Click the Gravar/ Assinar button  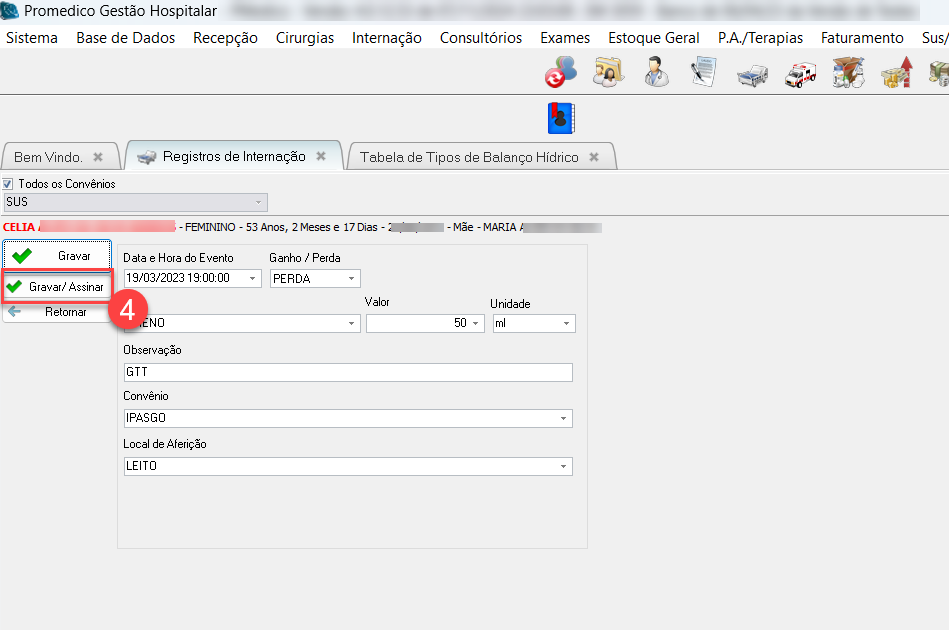pyautogui.click(x=57, y=287)
